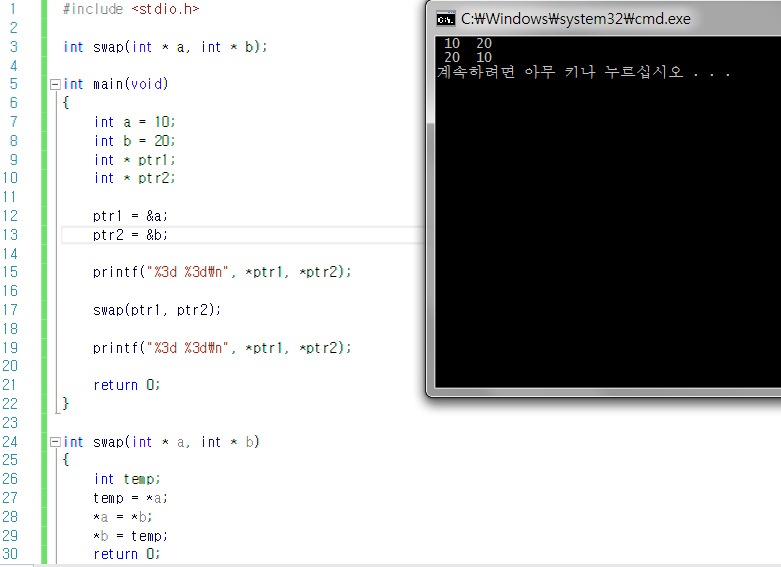Image resolution: width=781 pixels, height=567 pixels.
Task: Collapse the main function fold marker
Action: tap(55, 84)
